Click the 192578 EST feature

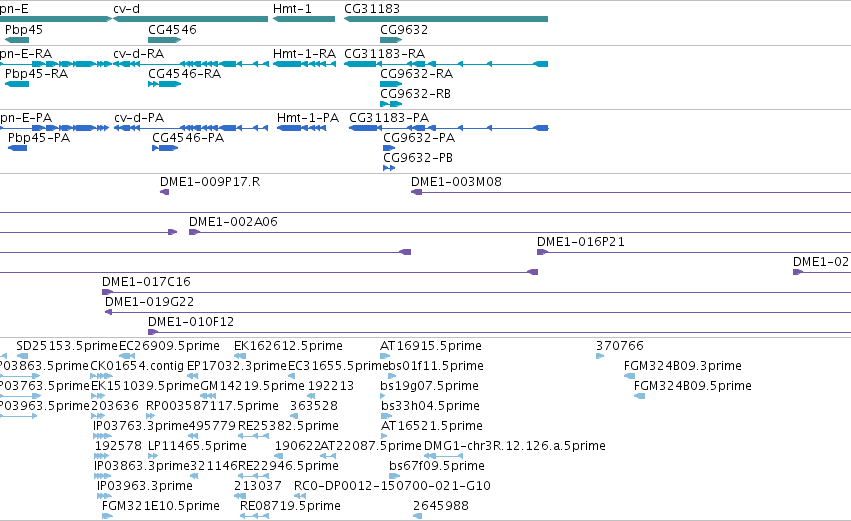(x=101, y=456)
